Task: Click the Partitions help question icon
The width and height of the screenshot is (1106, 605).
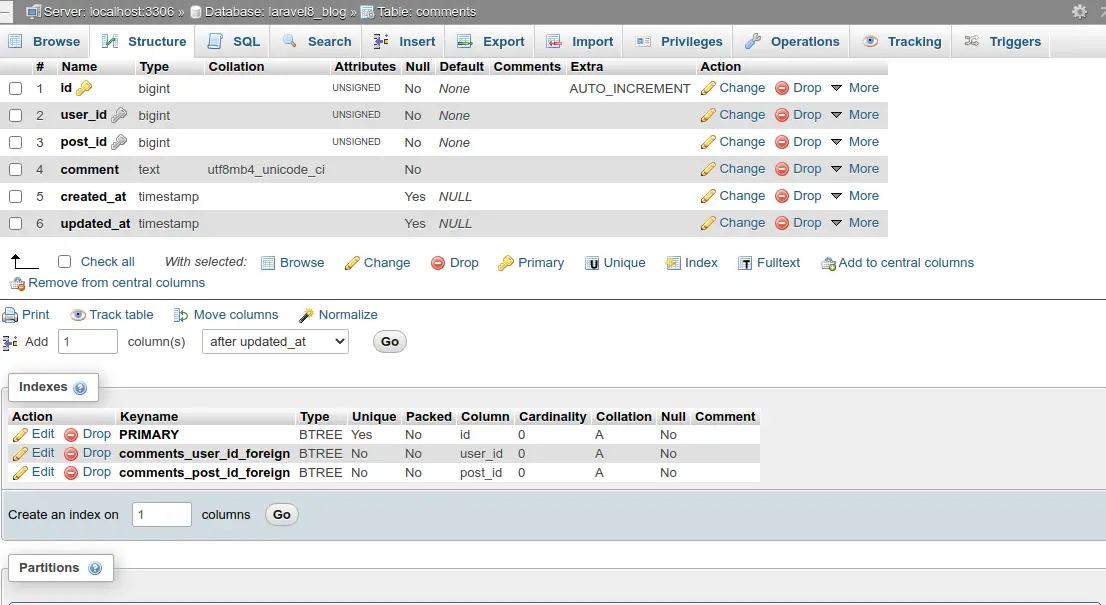Action: click(95, 568)
